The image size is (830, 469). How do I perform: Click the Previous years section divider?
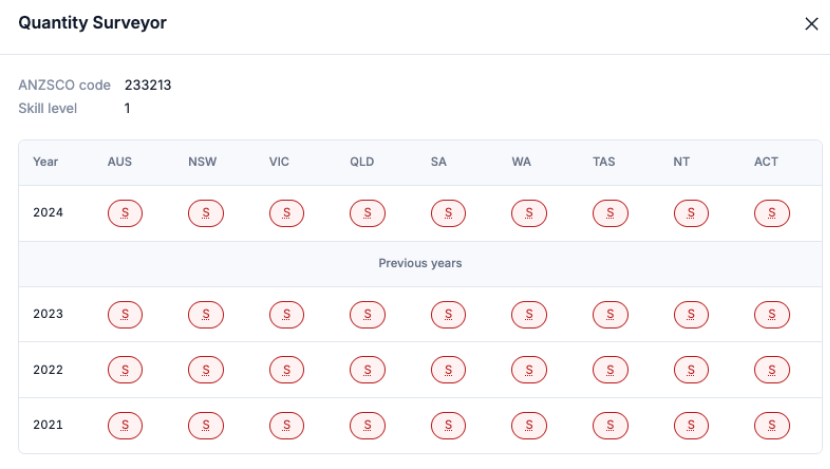420,264
